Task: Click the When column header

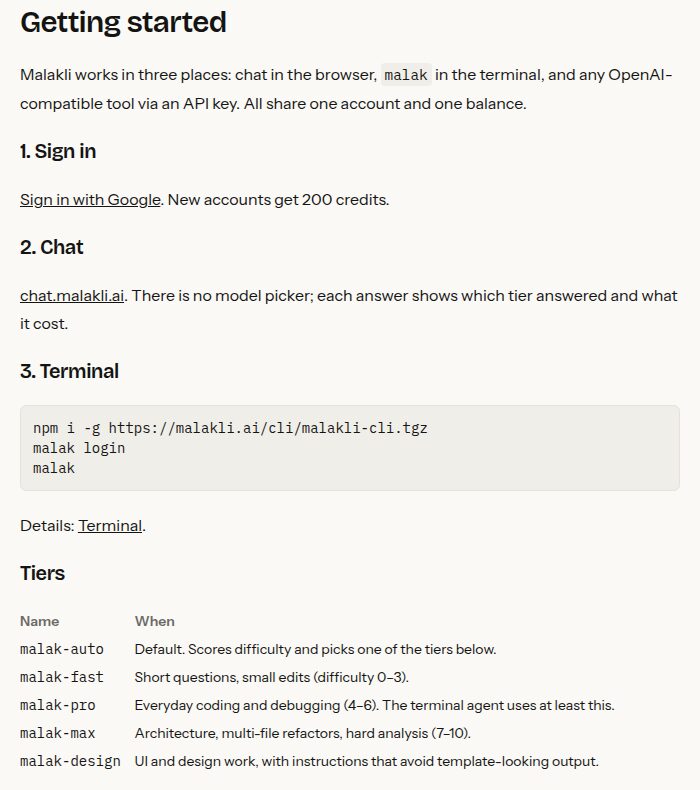Action: coord(155,621)
